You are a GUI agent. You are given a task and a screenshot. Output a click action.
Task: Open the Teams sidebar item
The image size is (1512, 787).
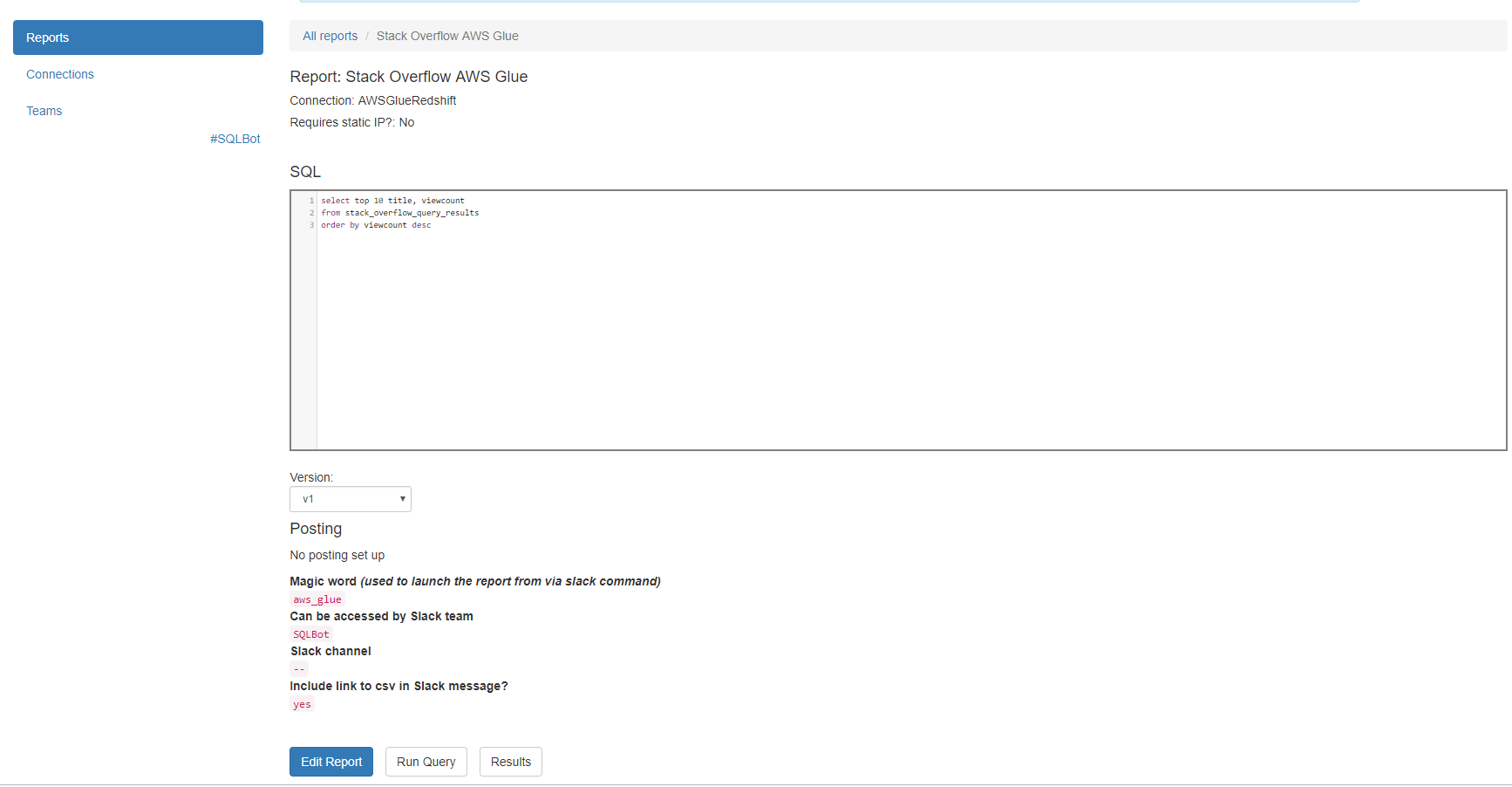coord(44,111)
